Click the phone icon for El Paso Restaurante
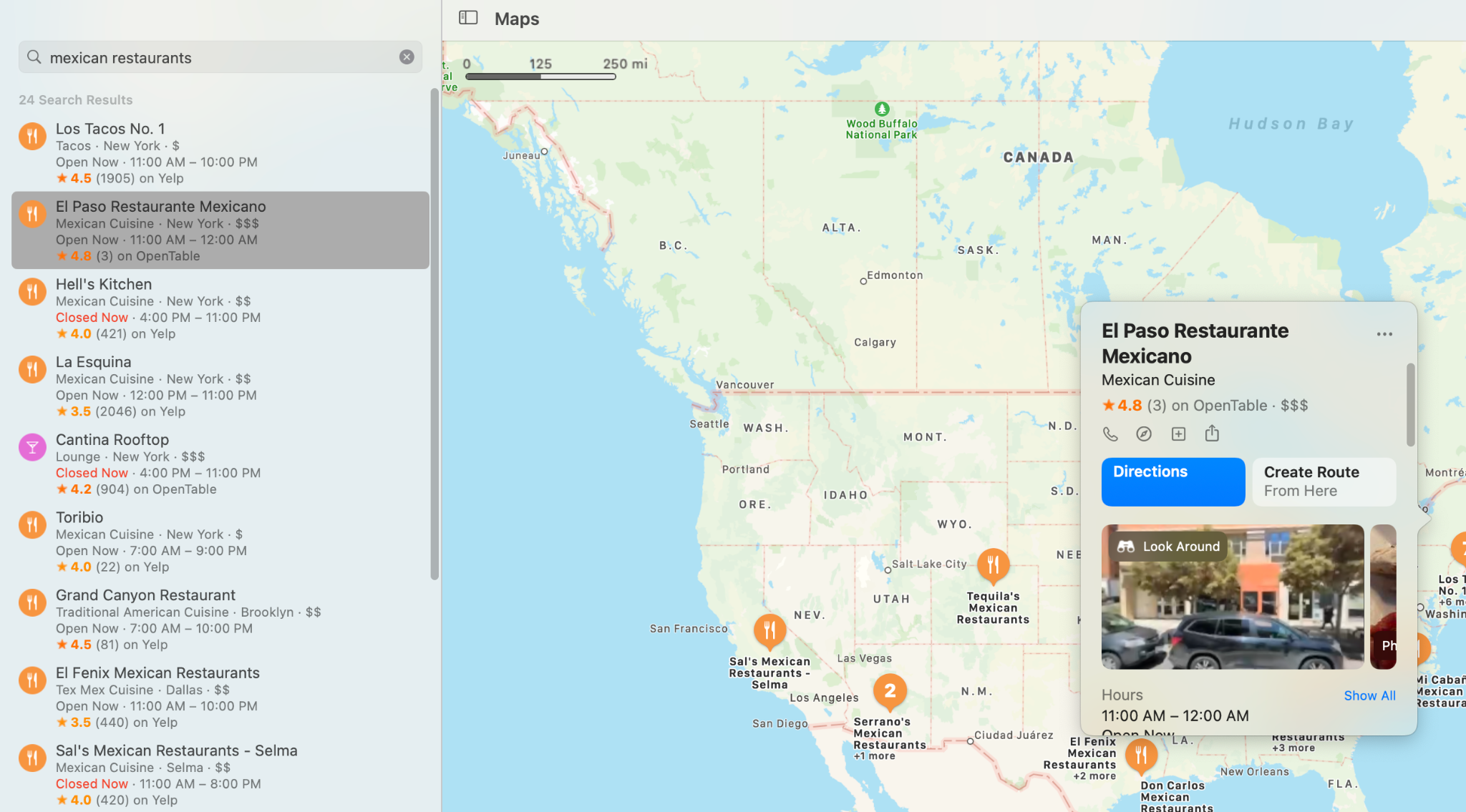The height and width of the screenshot is (812, 1466). (1110, 434)
